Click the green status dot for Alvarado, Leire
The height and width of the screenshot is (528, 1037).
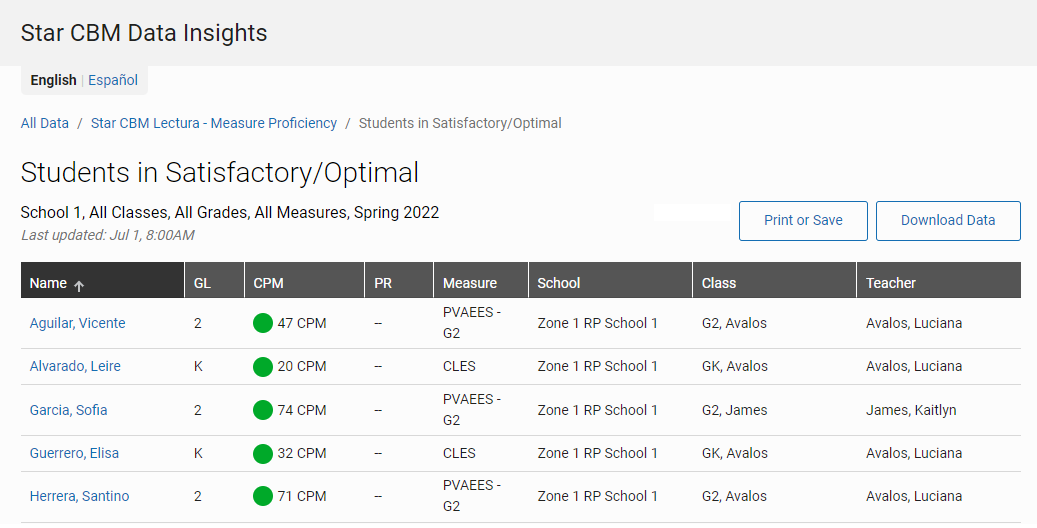point(263,367)
